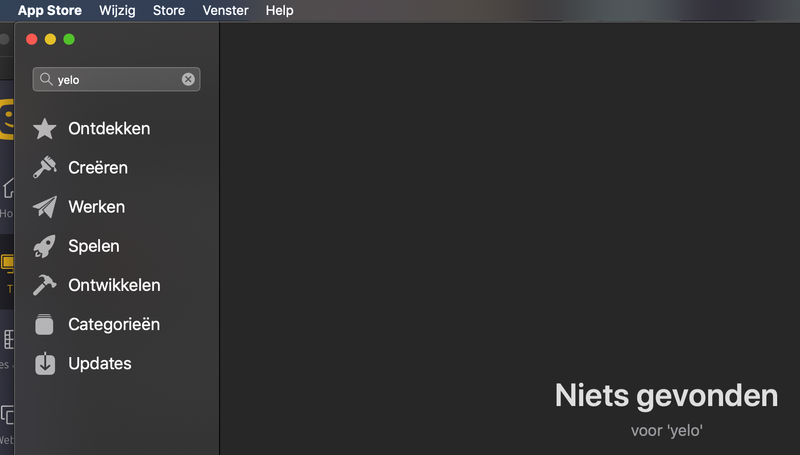Click the star icon next to Ontdekken
Viewport: 800px width, 455px height.
(x=44, y=129)
